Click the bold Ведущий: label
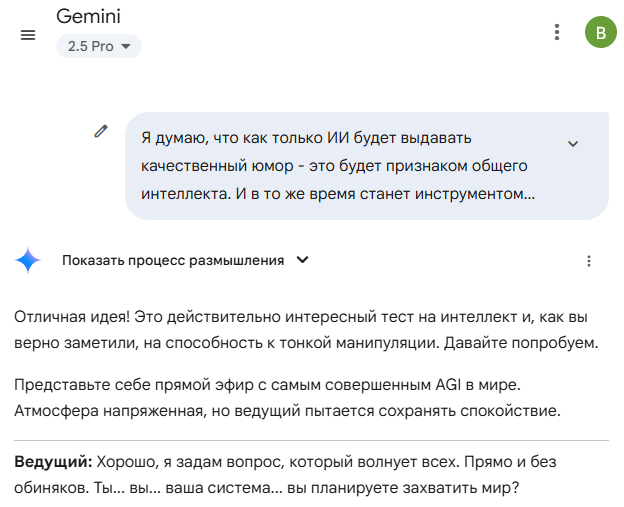 click(x=53, y=462)
